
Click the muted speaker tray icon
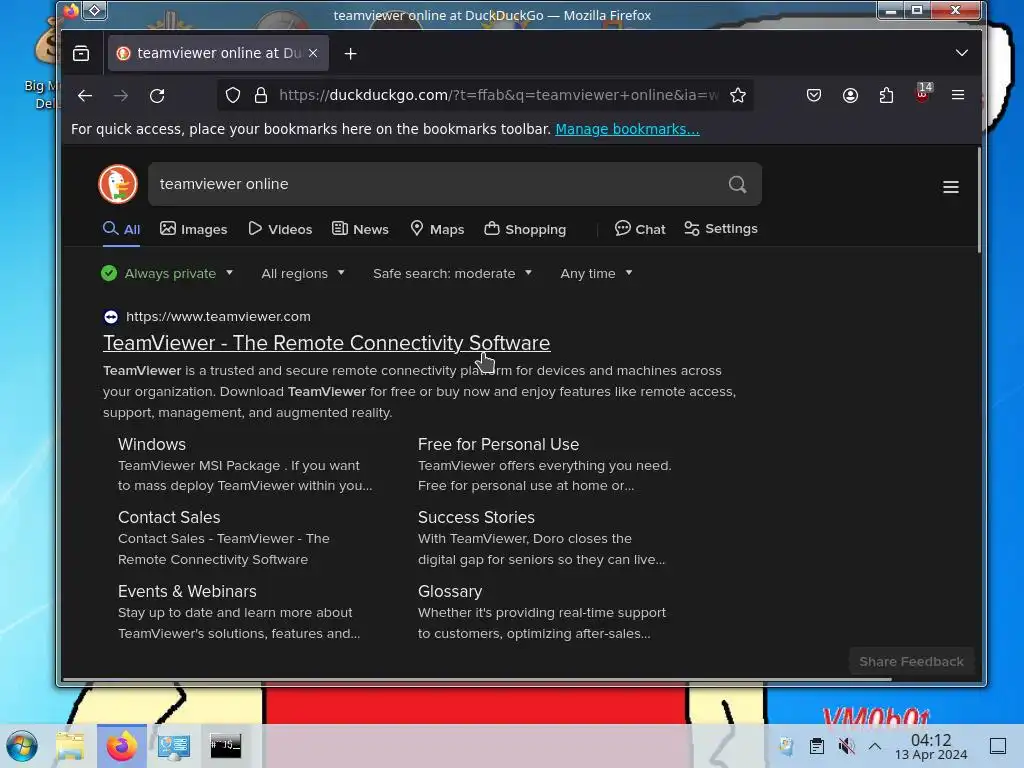(x=846, y=746)
